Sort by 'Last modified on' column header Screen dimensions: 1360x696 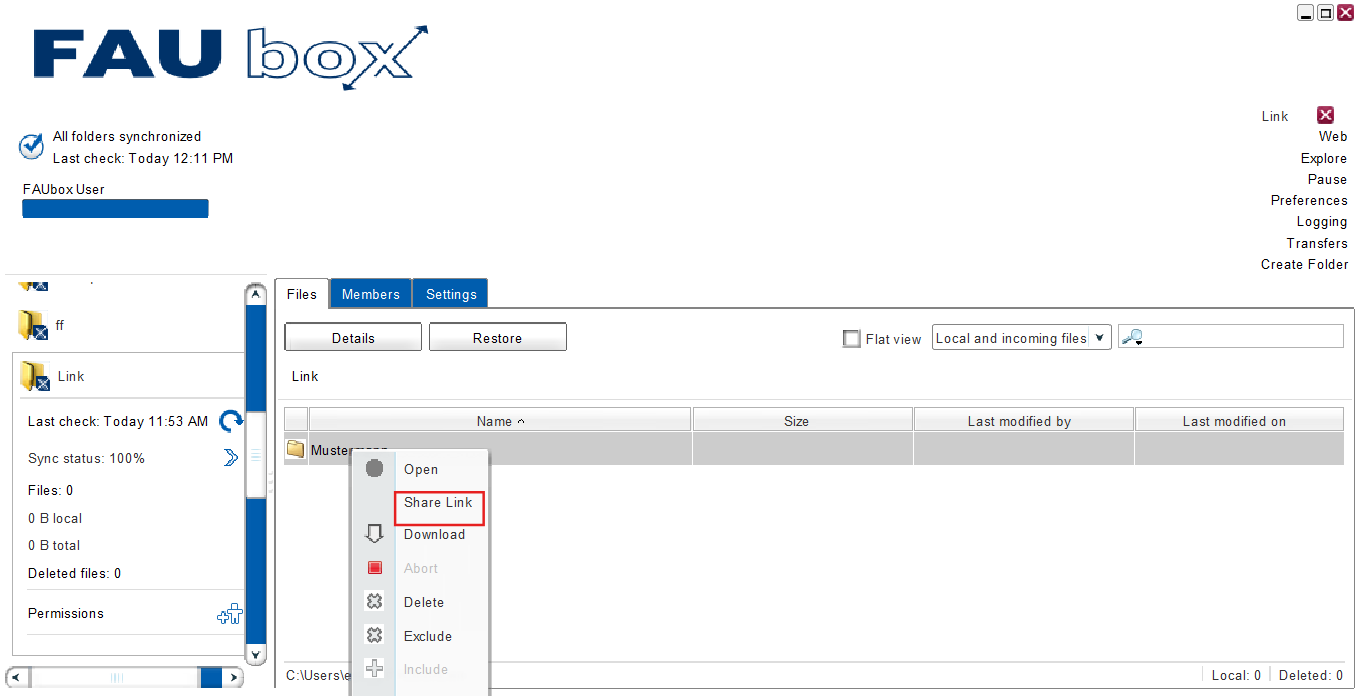point(1239,420)
